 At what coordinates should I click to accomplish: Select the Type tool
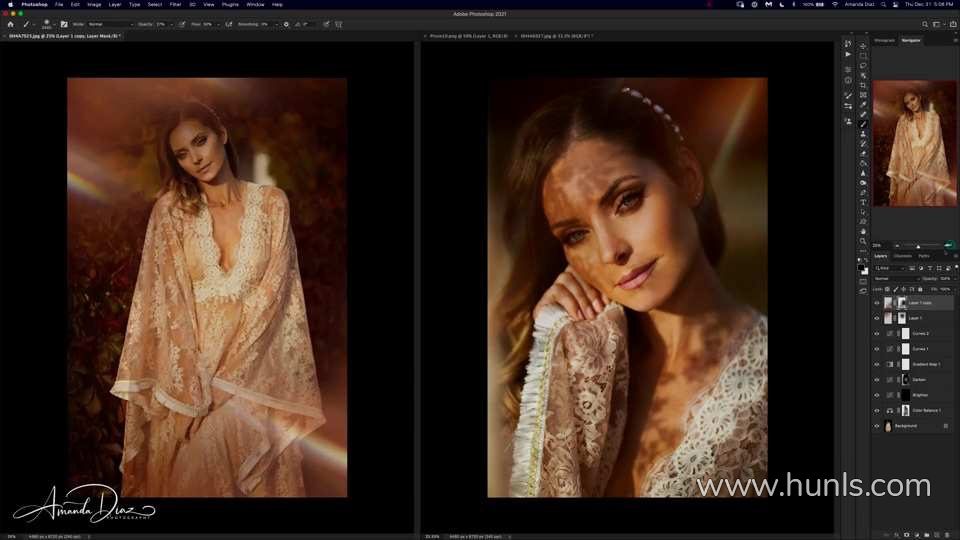pyautogui.click(x=863, y=203)
